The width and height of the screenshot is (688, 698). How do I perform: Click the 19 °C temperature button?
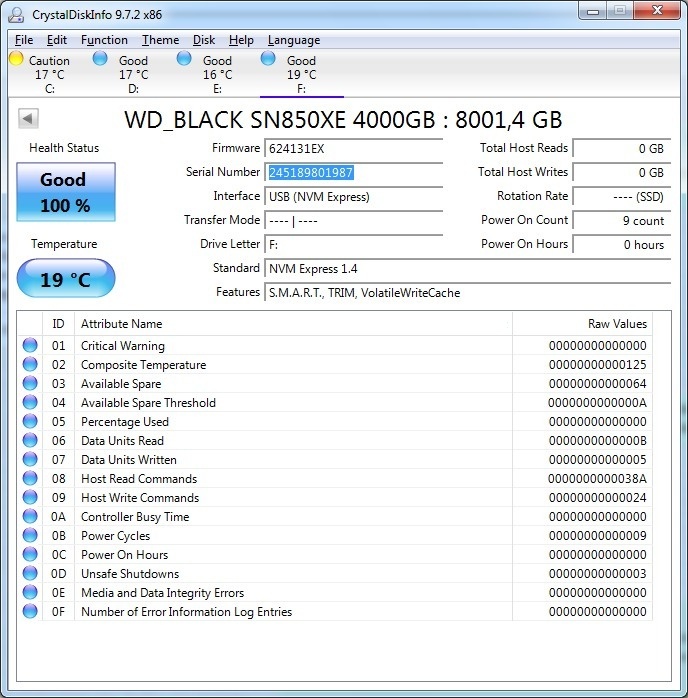(x=66, y=278)
